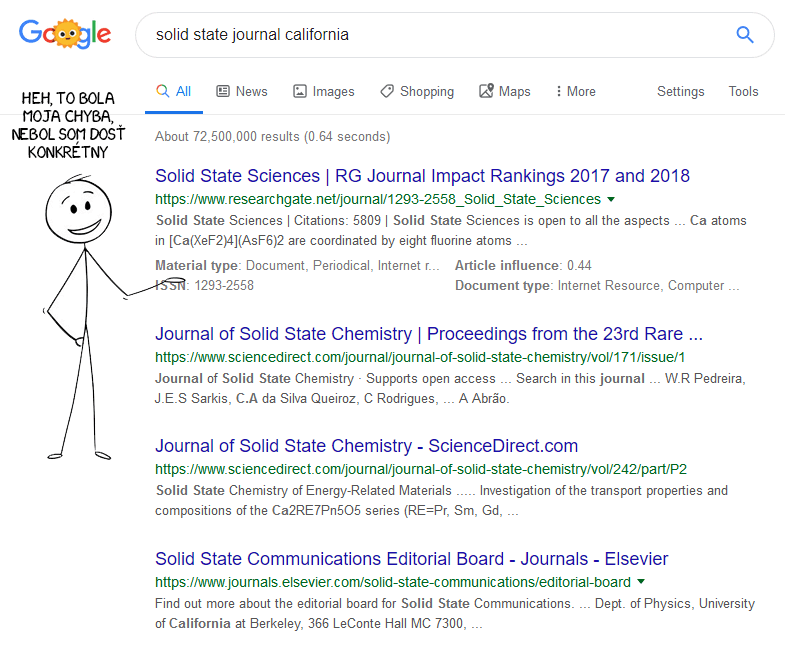This screenshot has width=785, height=647.
Task: Open the search Tools menu
Action: [743, 91]
